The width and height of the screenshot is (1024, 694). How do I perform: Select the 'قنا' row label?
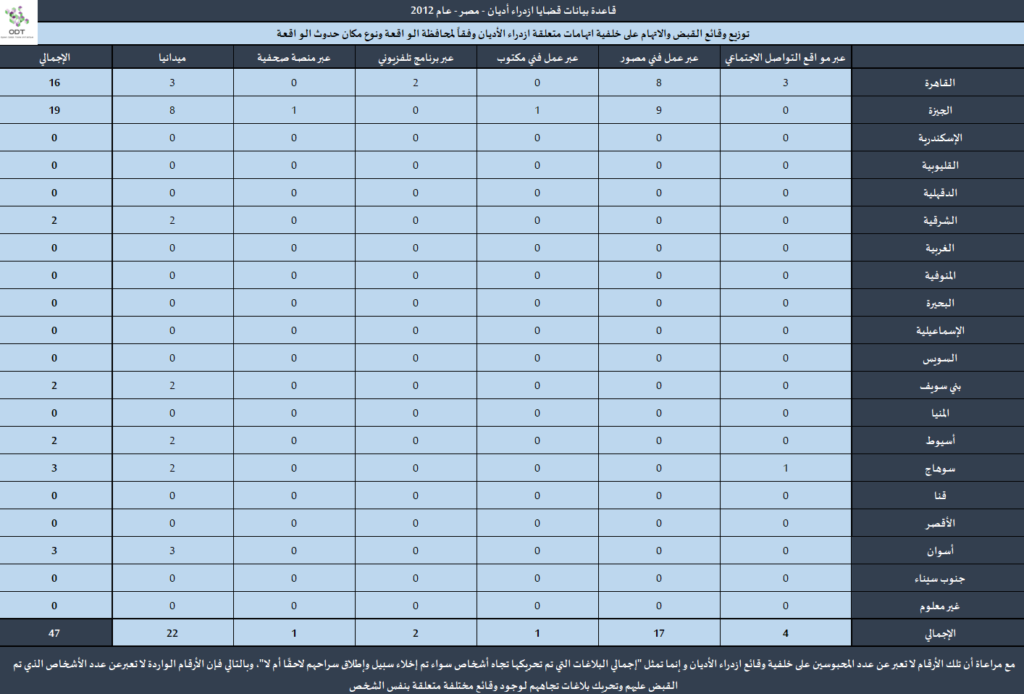940,496
